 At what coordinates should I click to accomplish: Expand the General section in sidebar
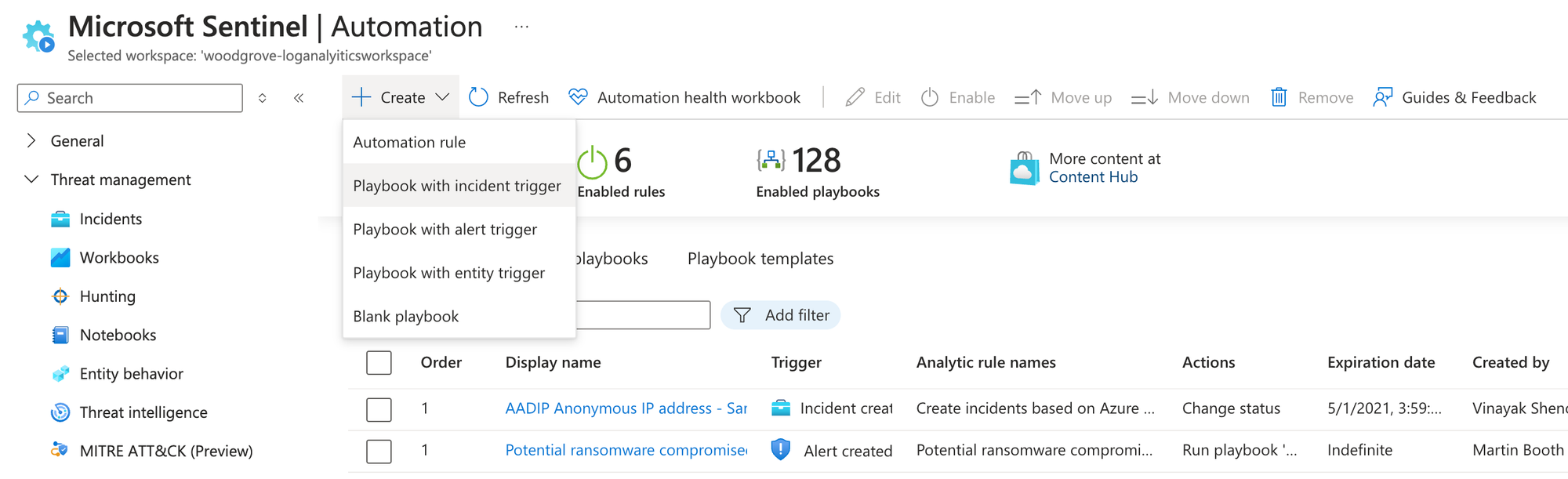31,141
